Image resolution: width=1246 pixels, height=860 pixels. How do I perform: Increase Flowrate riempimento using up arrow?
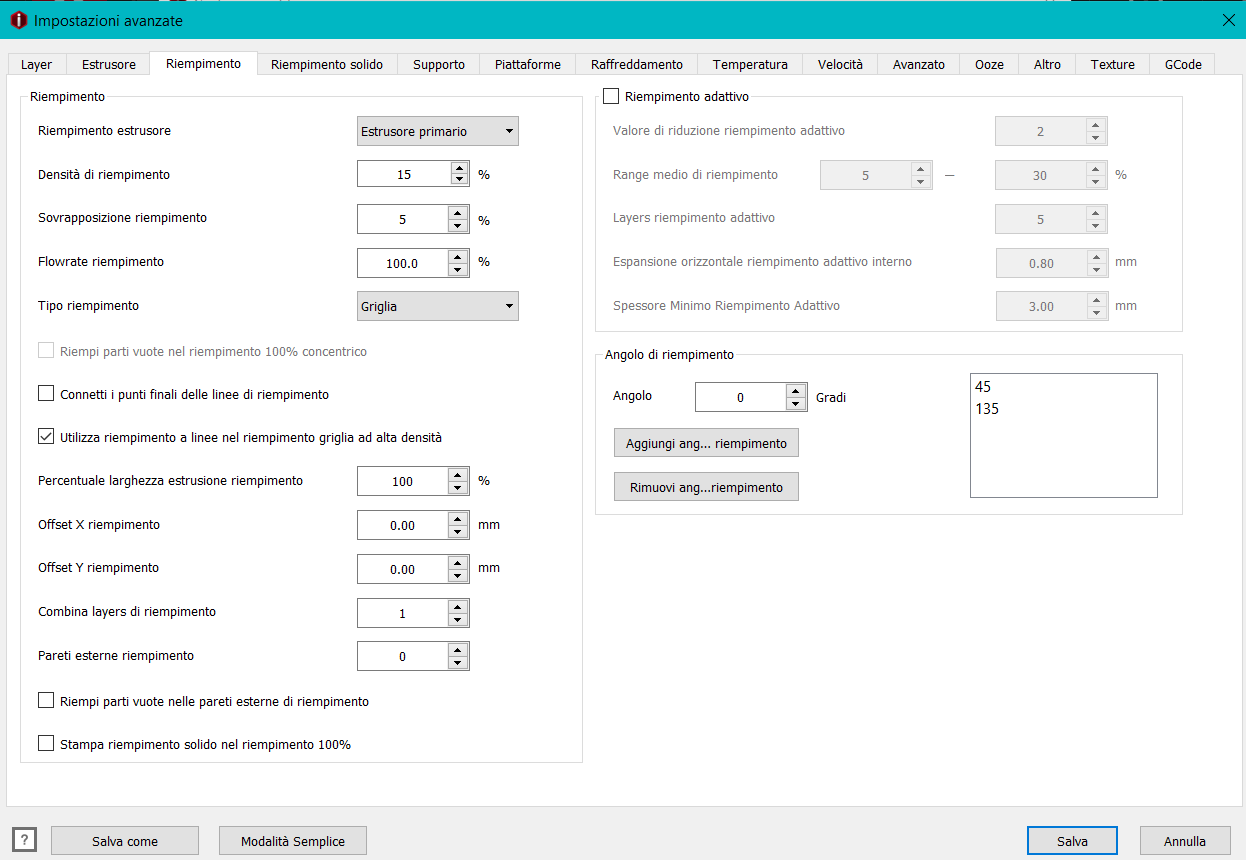459,256
